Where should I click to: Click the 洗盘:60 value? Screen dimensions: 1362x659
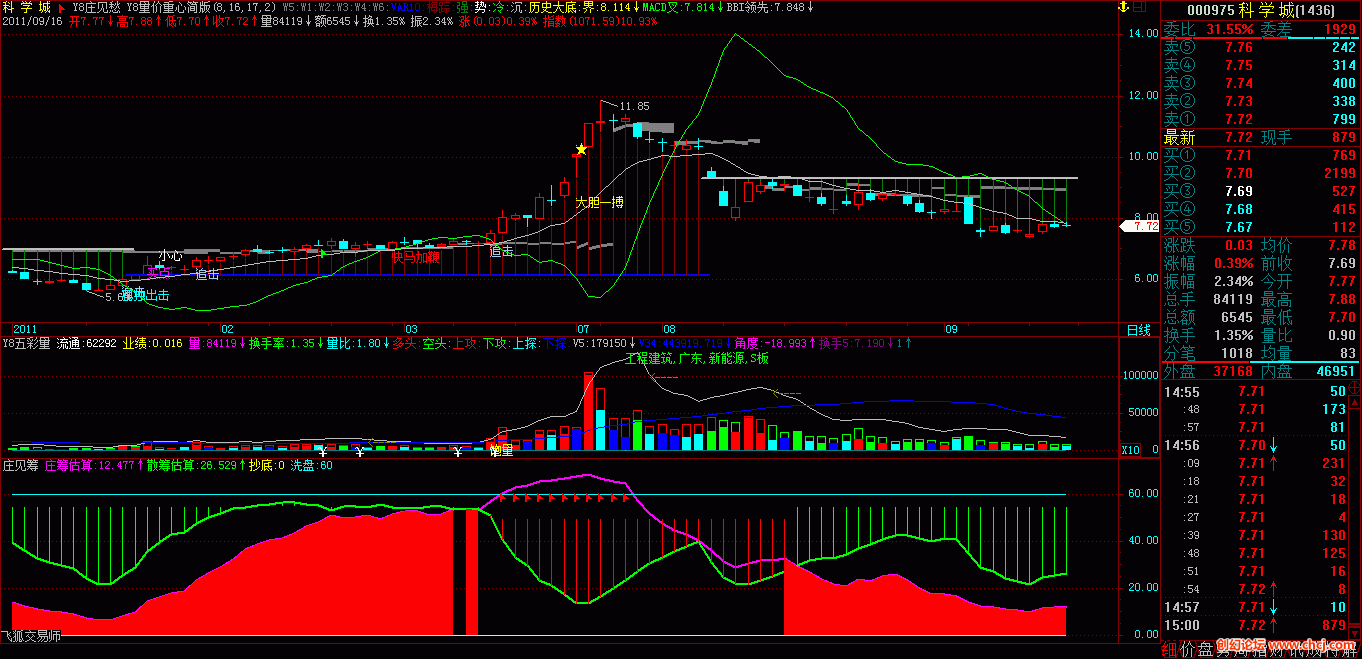coord(312,465)
